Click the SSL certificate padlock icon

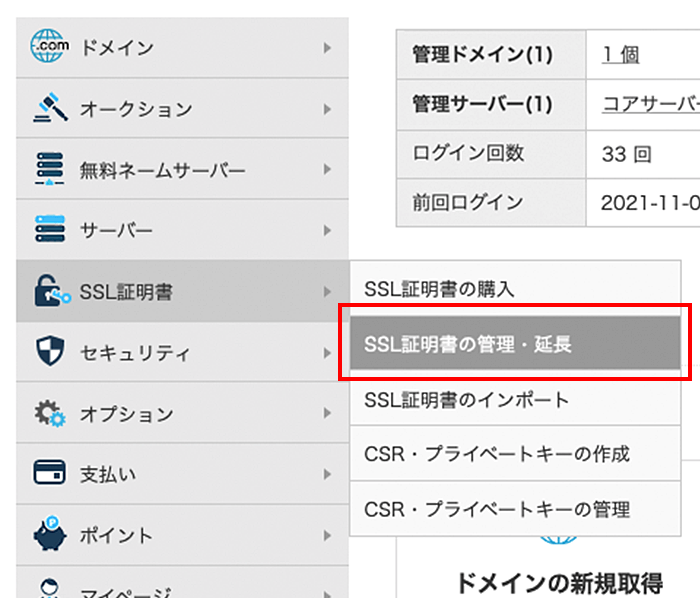(x=50, y=292)
